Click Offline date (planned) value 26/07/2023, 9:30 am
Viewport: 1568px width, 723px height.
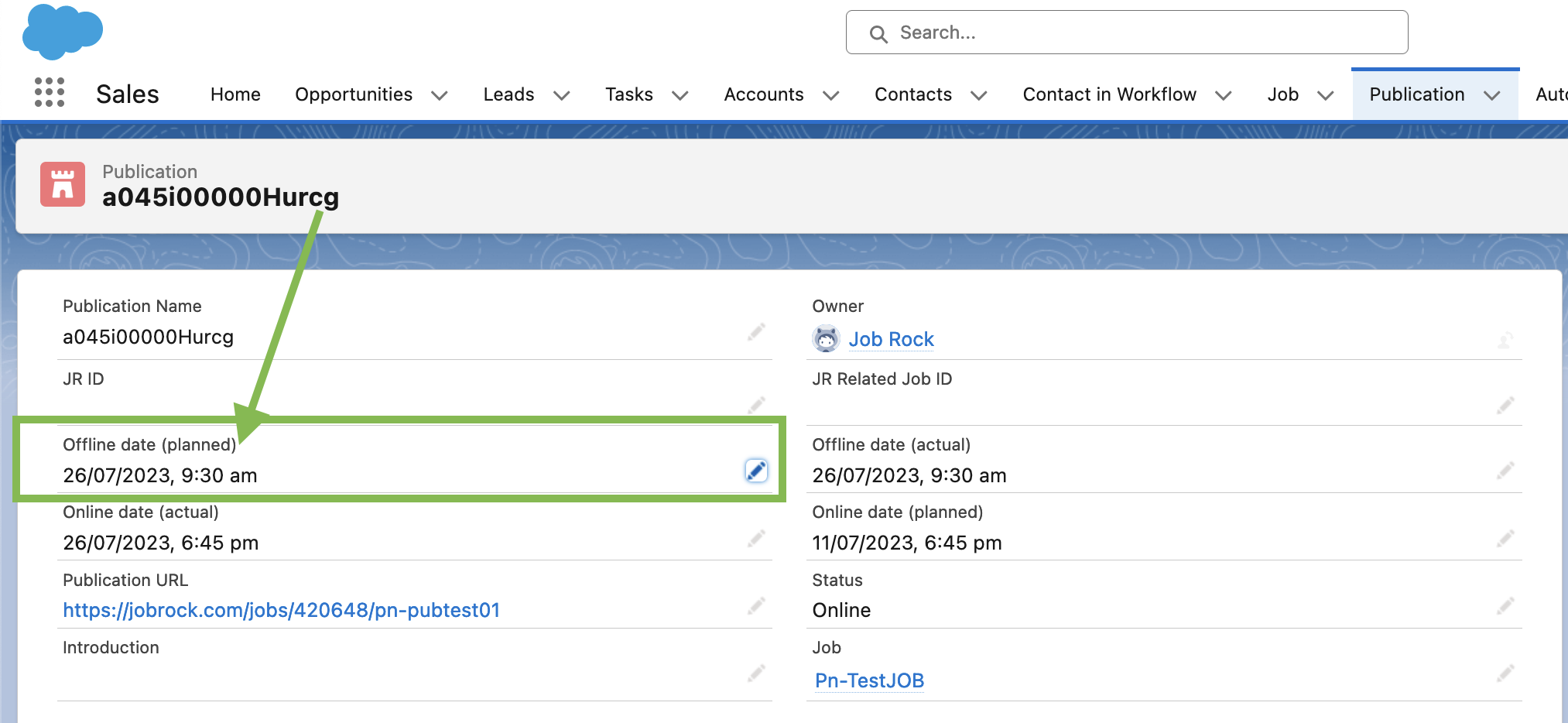click(160, 475)
